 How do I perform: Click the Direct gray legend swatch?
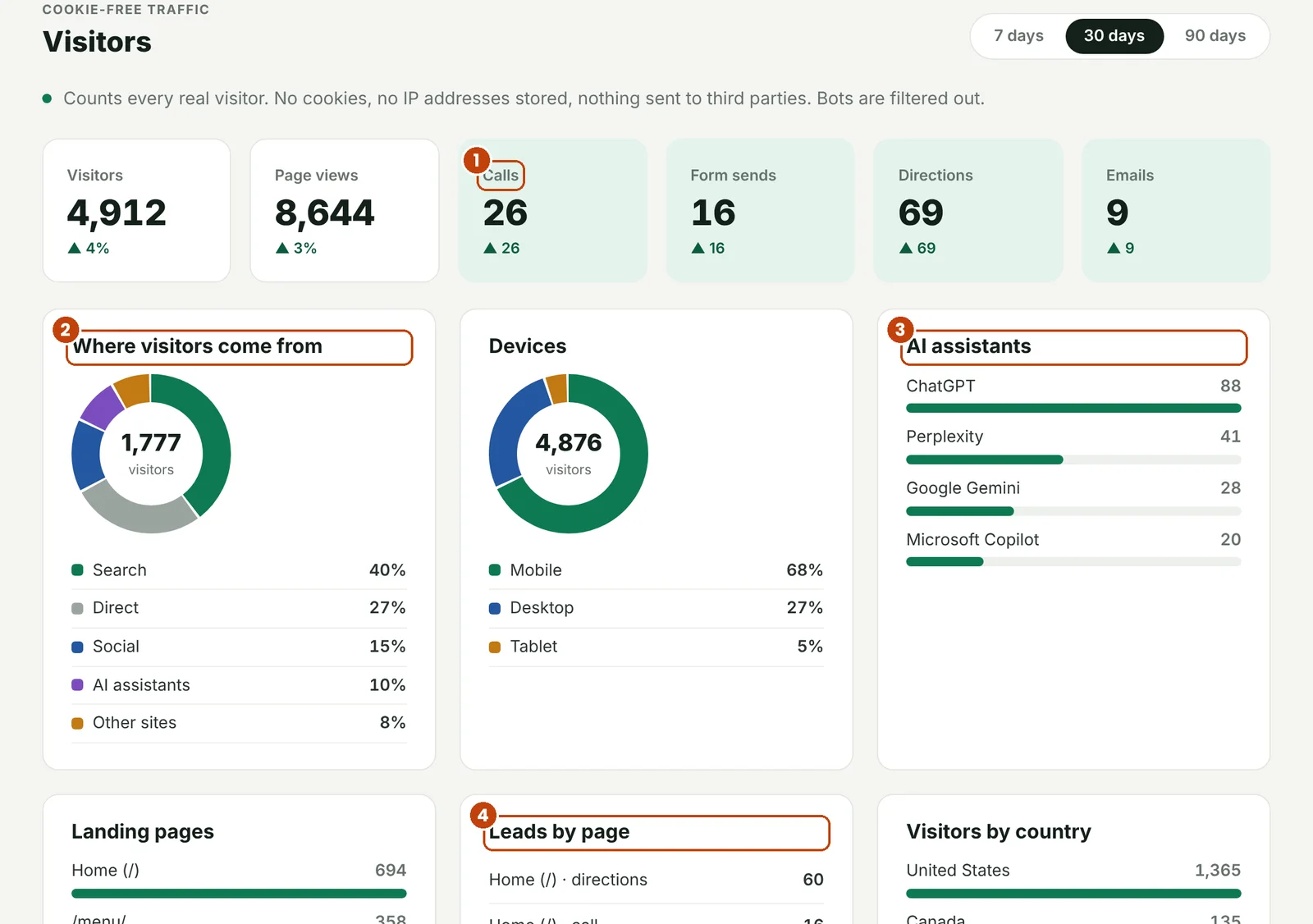(78, 608)
